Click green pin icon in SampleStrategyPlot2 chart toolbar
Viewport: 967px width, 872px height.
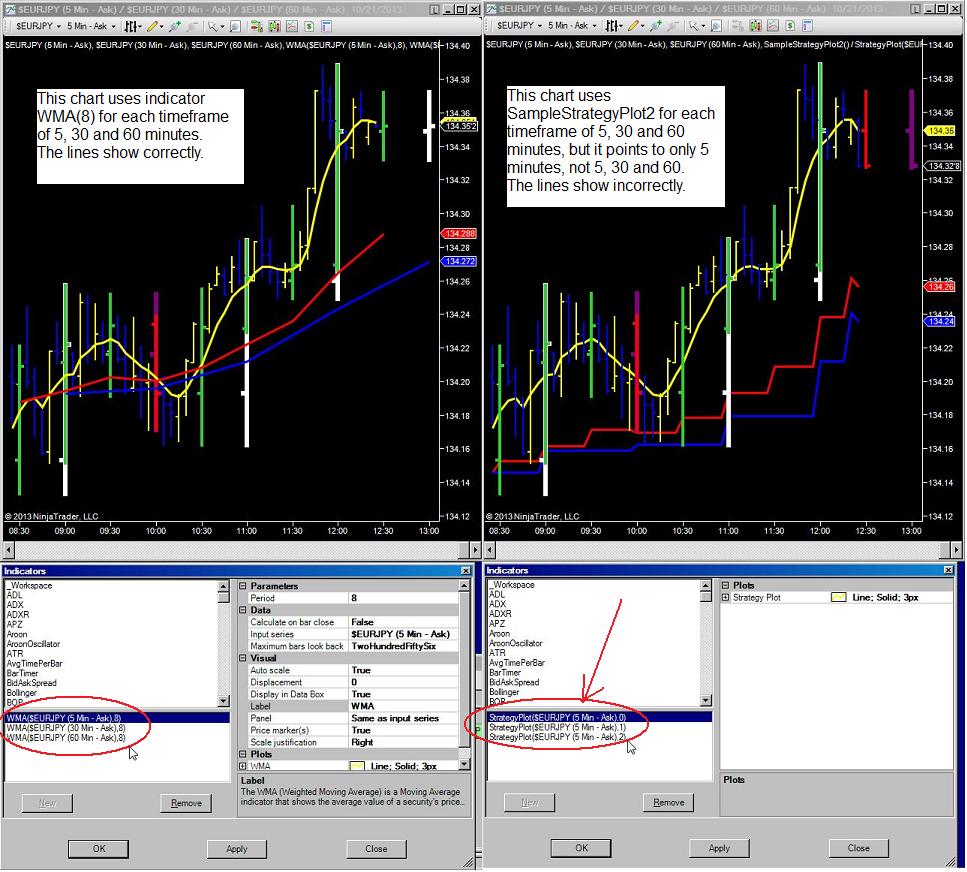pyautogui.click(x=656, y=26)
